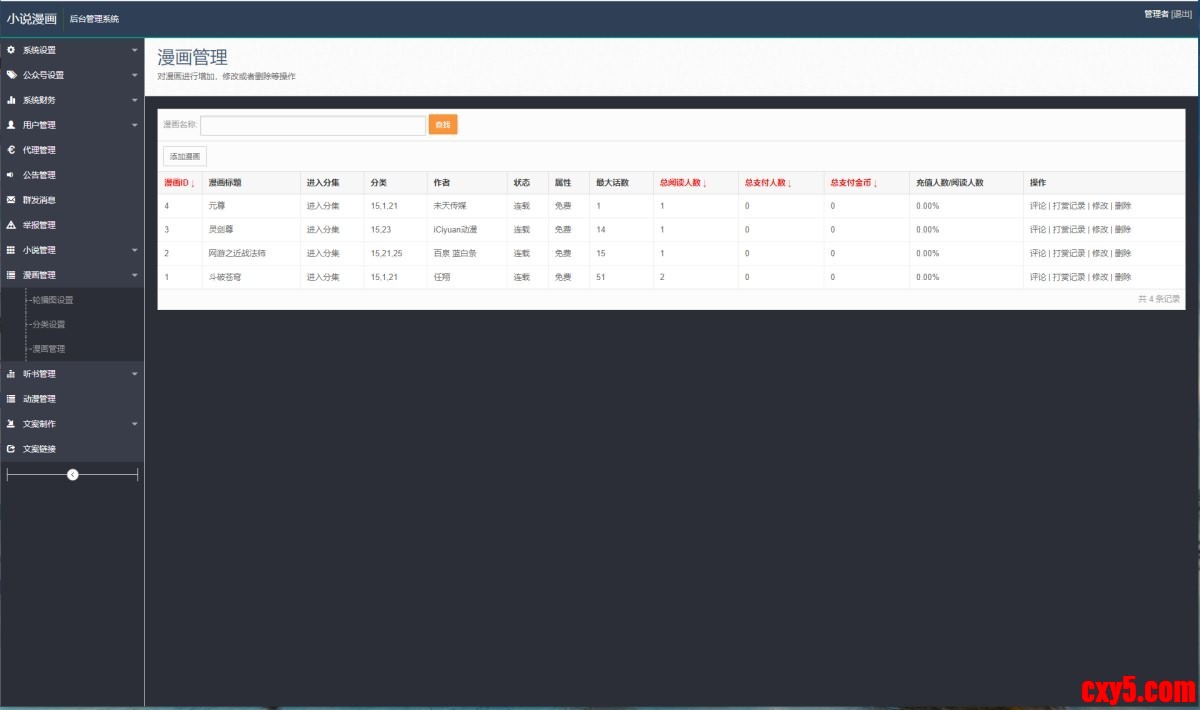The image size is (1200, 710).
Task: Expand the 系统设置 dropdown arrow
Action: point(135,50)
